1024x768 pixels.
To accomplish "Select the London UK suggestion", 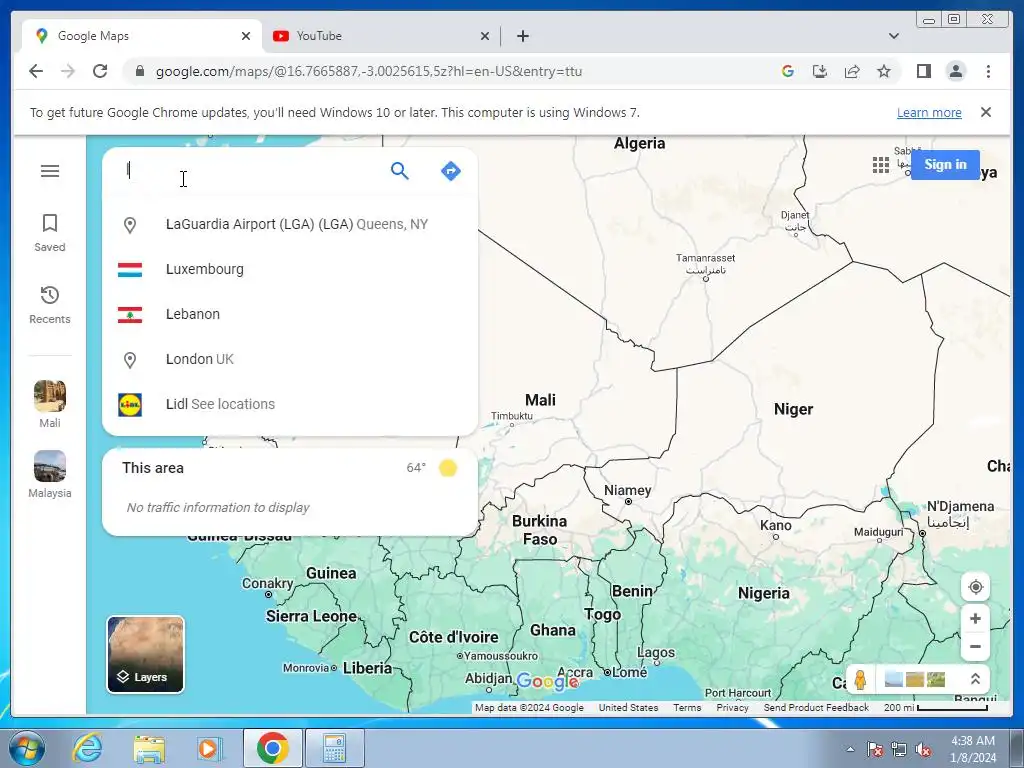I will pos(290,359).
